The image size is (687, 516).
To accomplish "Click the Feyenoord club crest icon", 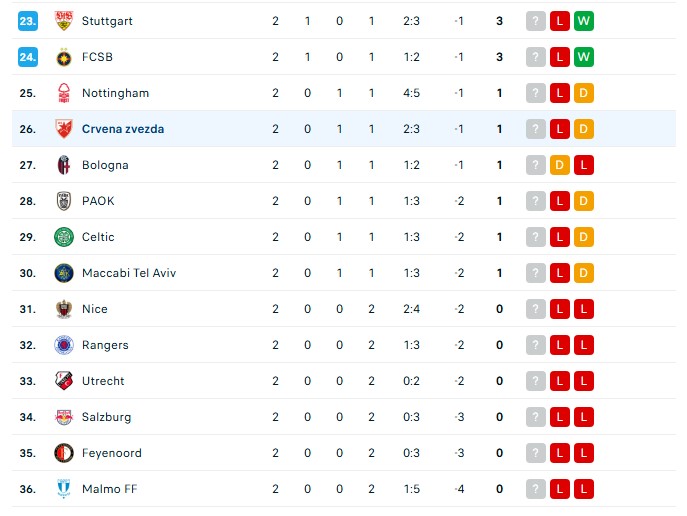I will click(x=64, y=453).
